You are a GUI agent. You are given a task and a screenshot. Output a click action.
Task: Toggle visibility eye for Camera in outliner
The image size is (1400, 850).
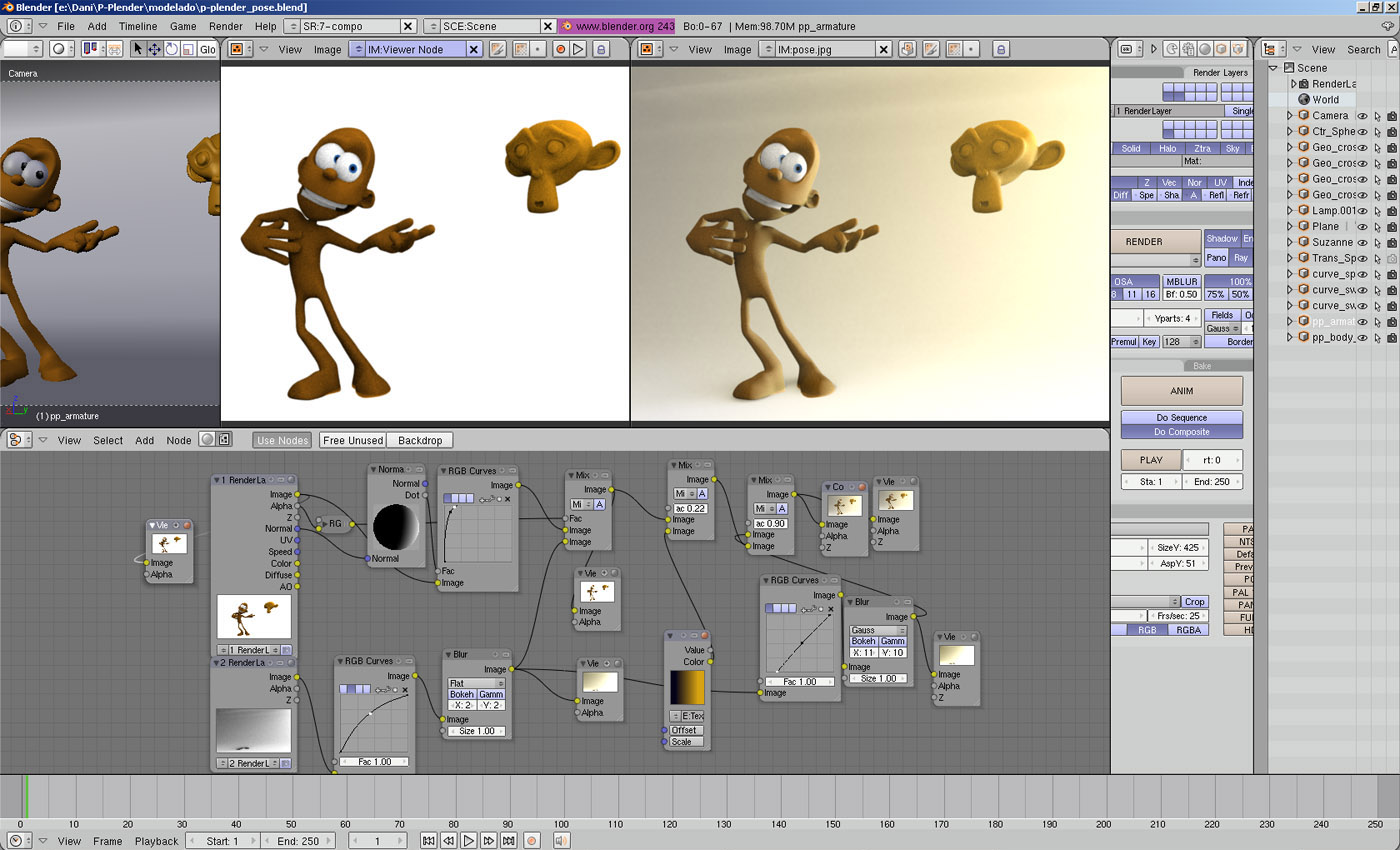[1362, 116]
